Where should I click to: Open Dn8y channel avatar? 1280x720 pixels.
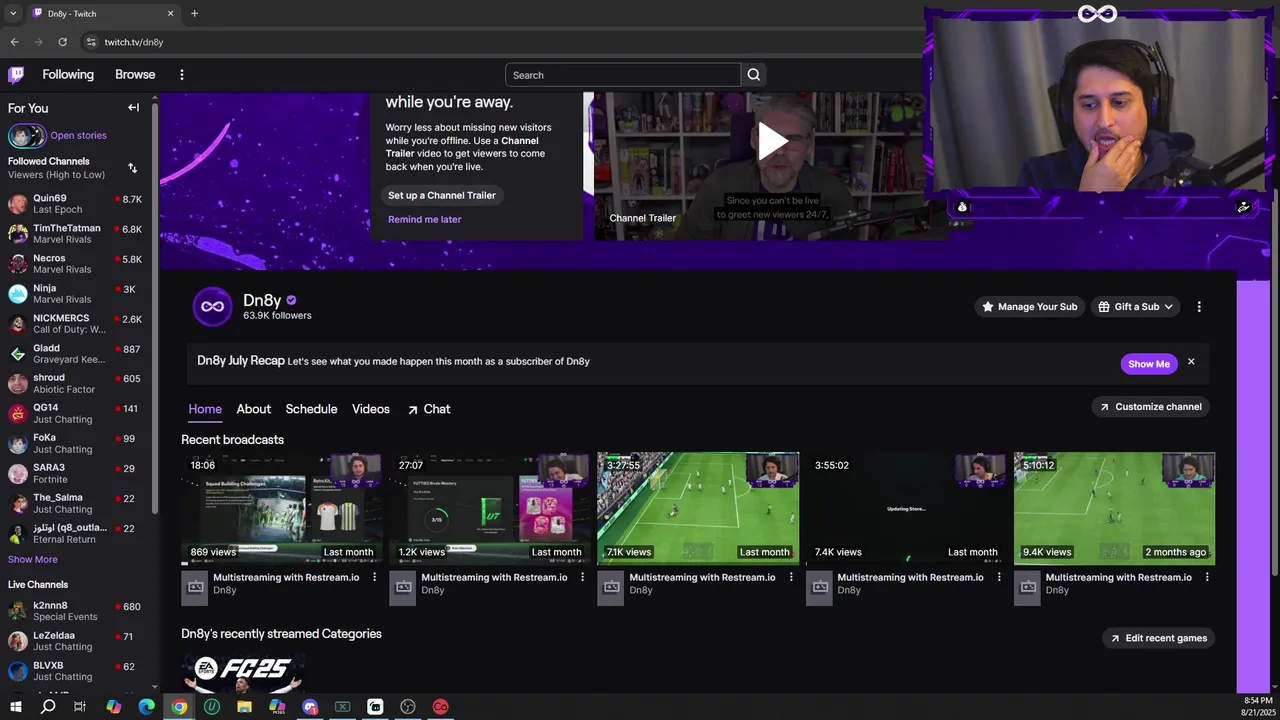click(212, 307)
